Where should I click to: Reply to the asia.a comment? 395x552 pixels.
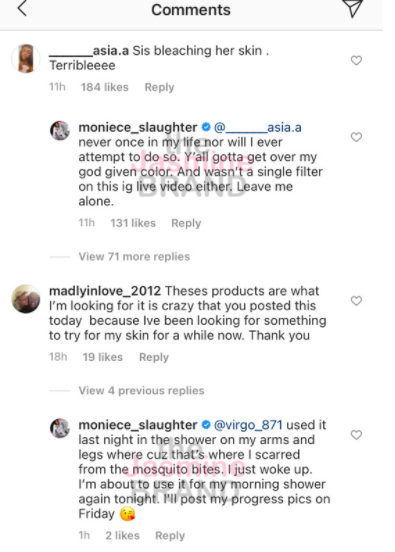159,87
